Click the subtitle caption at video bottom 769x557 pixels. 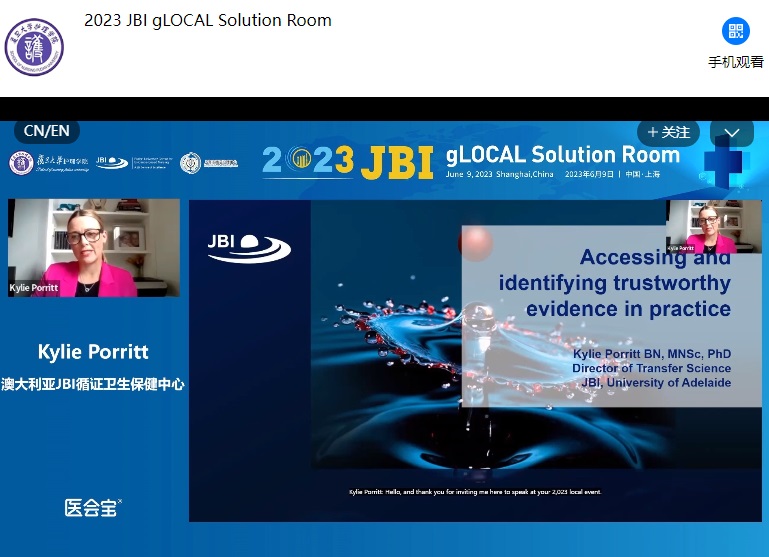point(460,492)
